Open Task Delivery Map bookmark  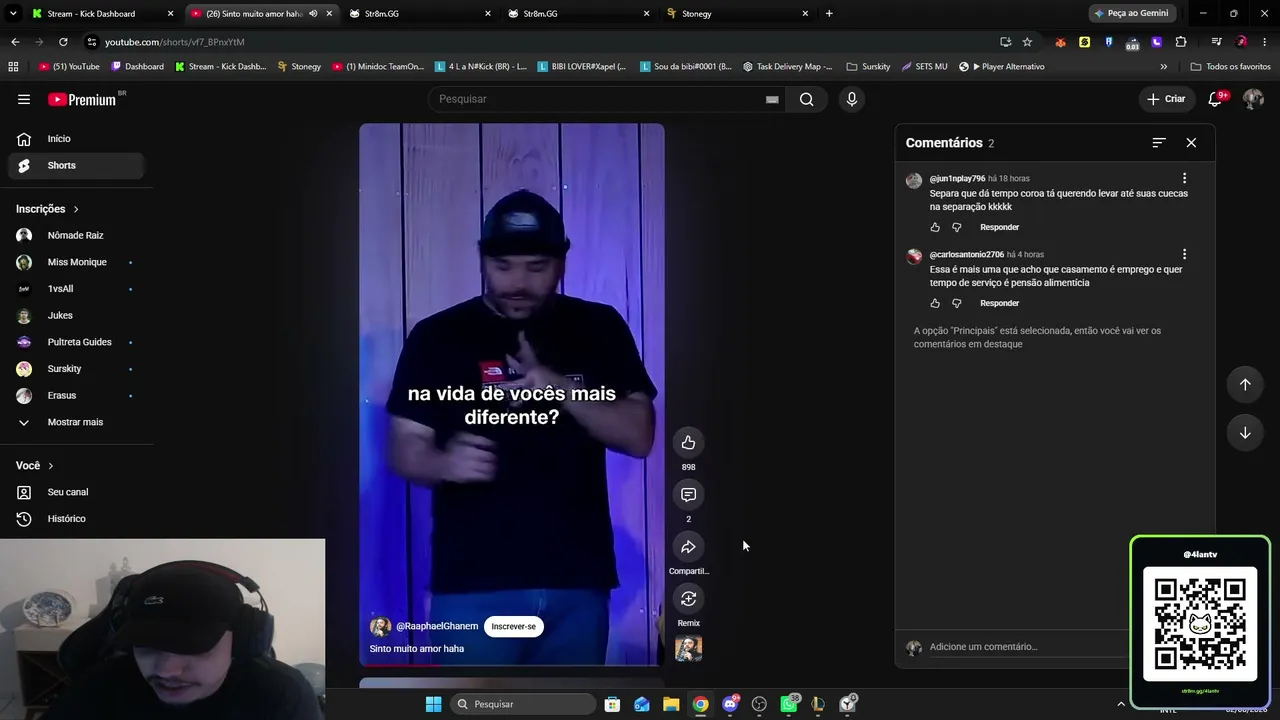(788, 67)
